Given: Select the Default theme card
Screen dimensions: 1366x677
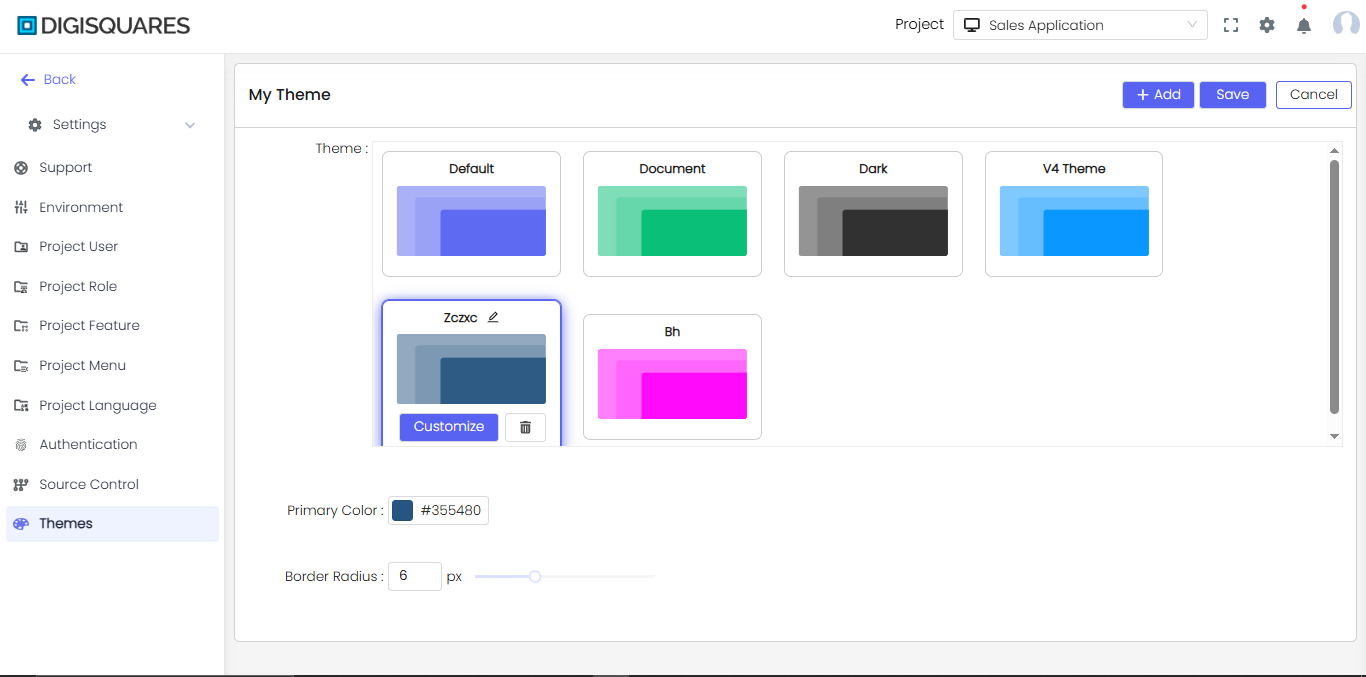Looking at the screenshot, I should pyautogui.click(x=471, y=214).
